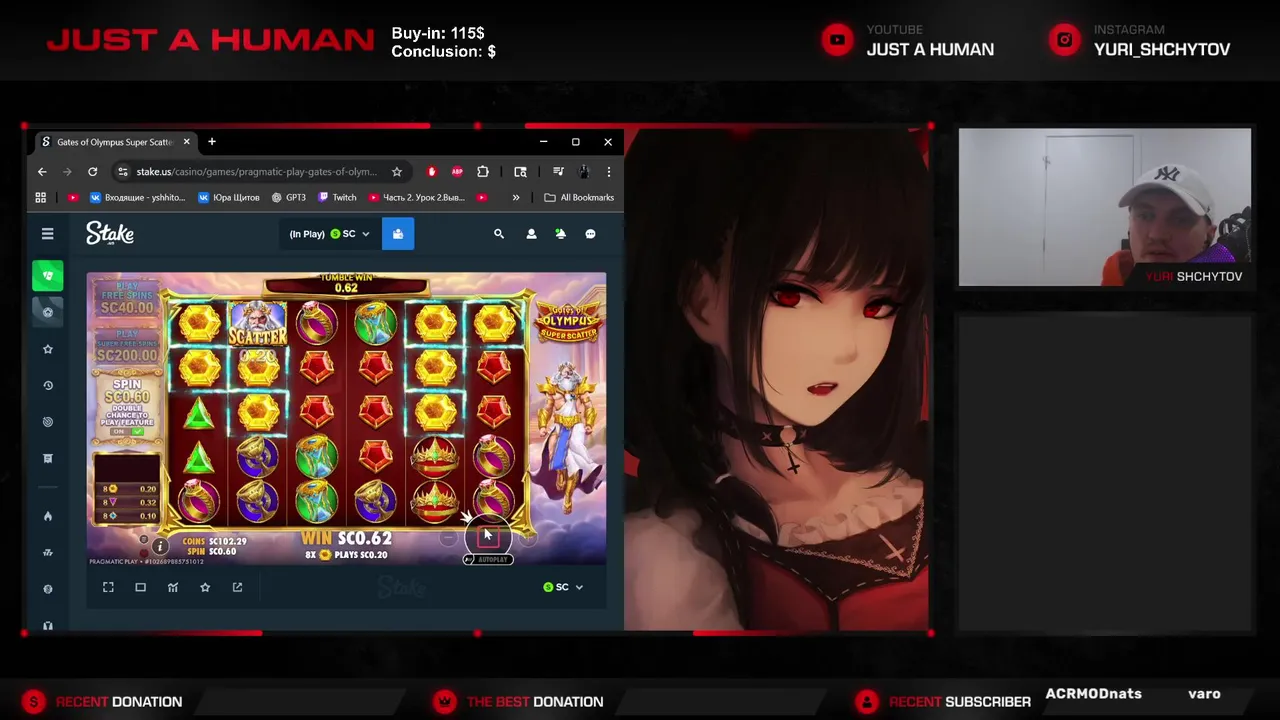Open the Twitch bookmark

coord(337,198)
